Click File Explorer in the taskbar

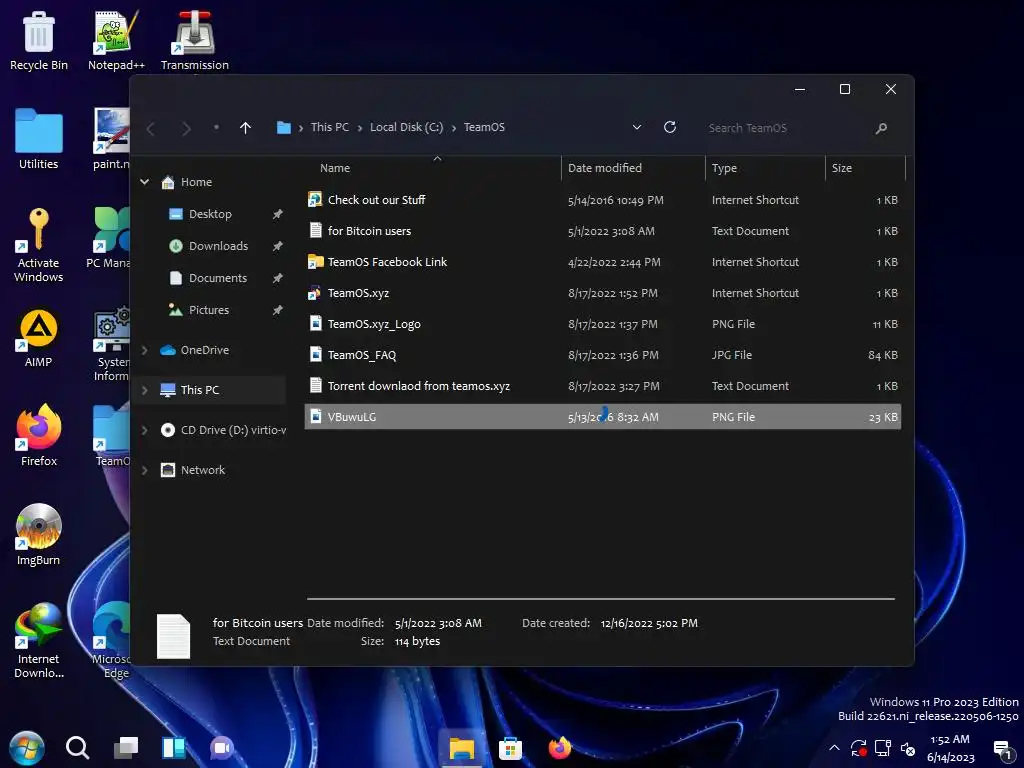[x=461, y=748]
